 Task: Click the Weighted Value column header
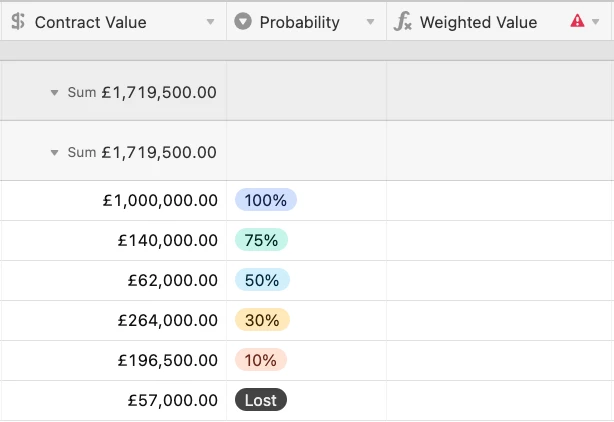pyautogui.click(x=478, y=22)
